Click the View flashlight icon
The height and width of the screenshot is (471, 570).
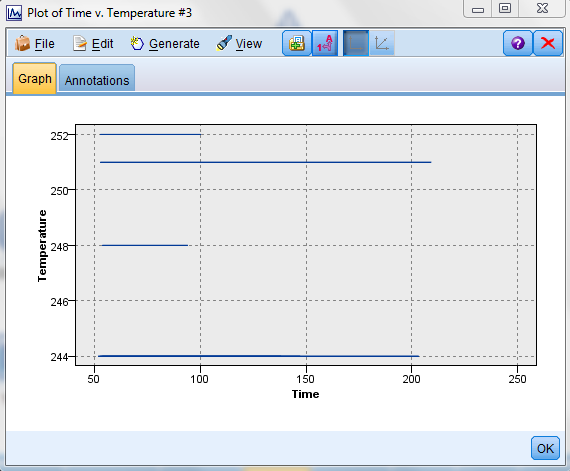point(224,44)
